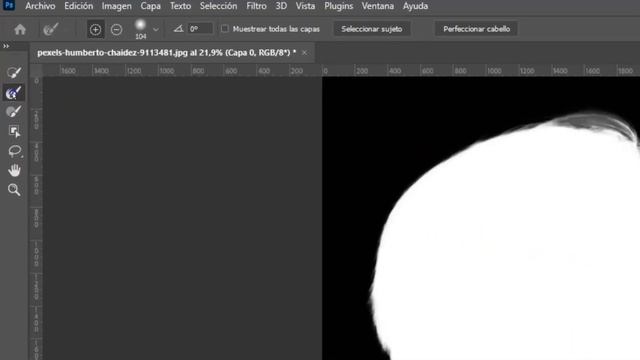Click the Photoshop Ps logo icon
640x360 pixels.
9,5
